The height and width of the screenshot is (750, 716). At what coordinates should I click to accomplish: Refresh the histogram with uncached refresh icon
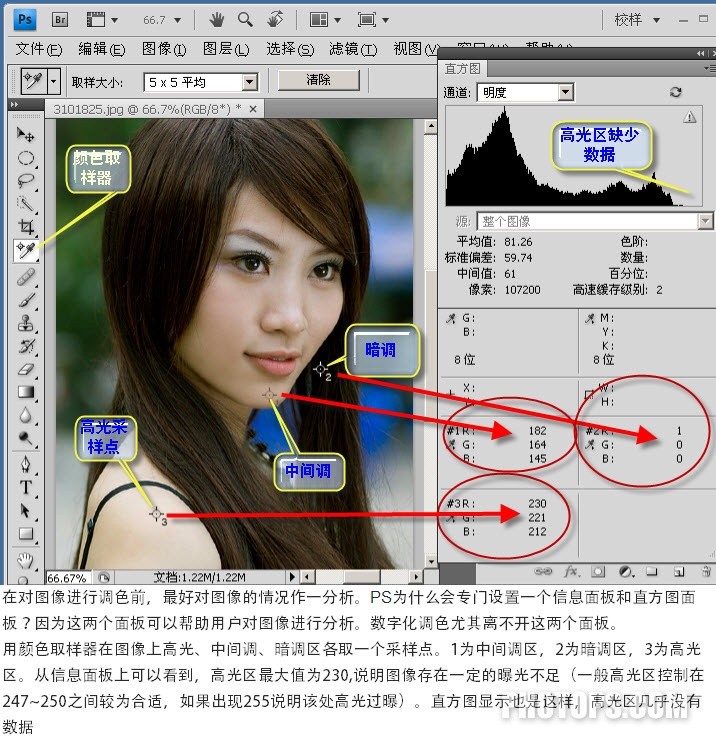(x=675, y=92)
